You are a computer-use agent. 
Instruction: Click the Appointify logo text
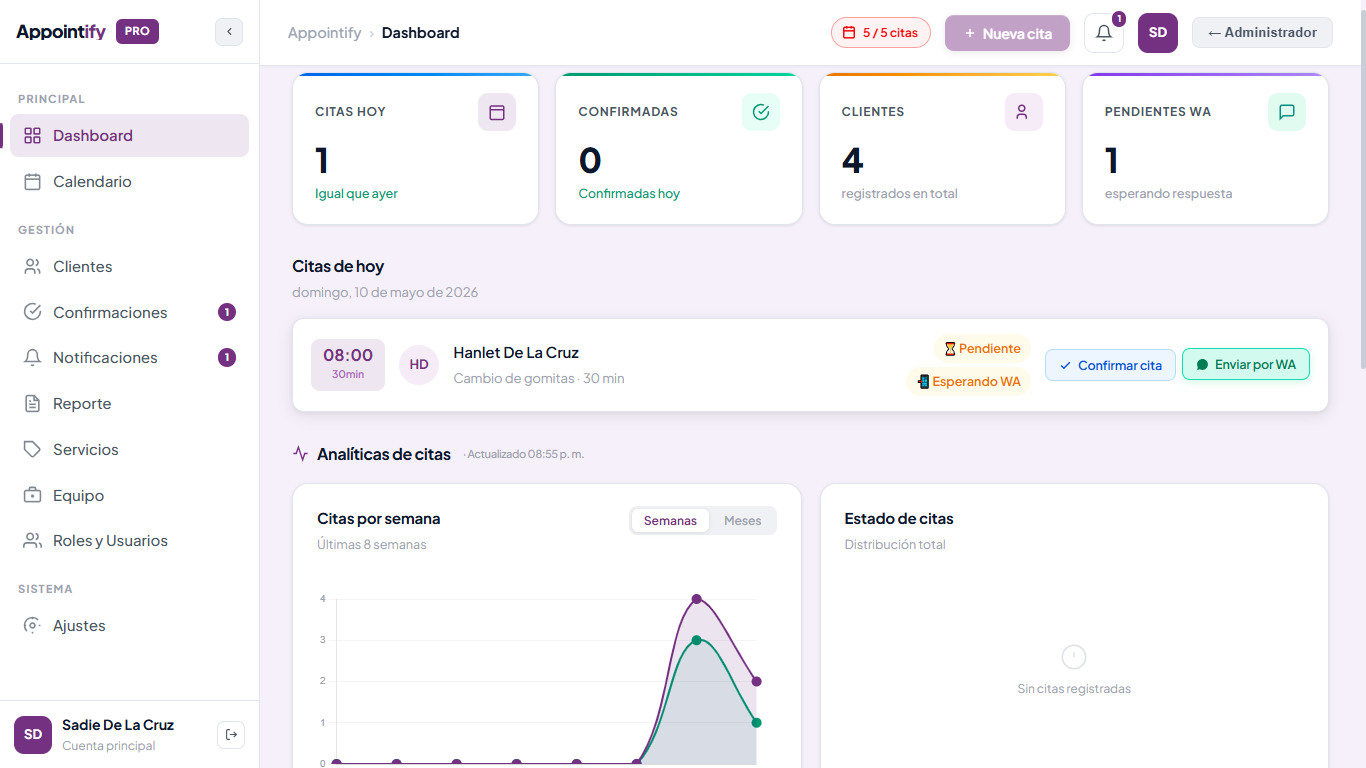(x=61, y=31)
